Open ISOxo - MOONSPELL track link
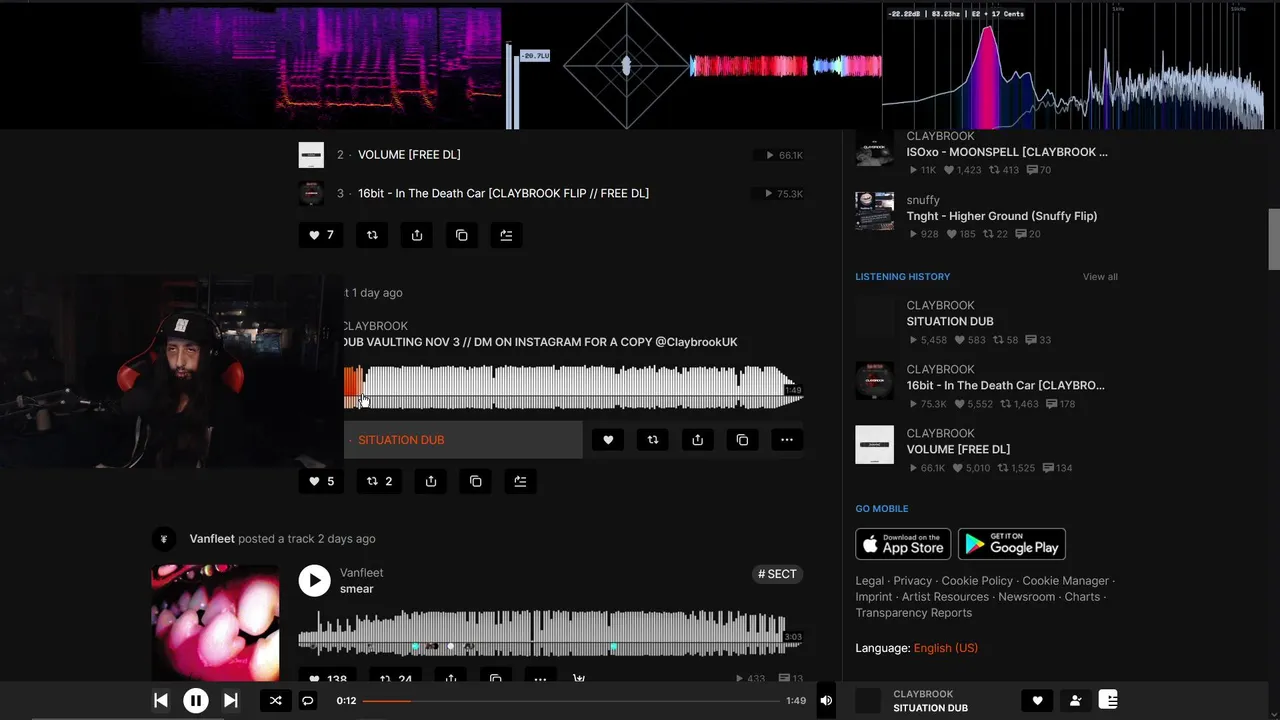Image resolution: width=1280 pixels, height=720 pixels. coord(1007,152)
